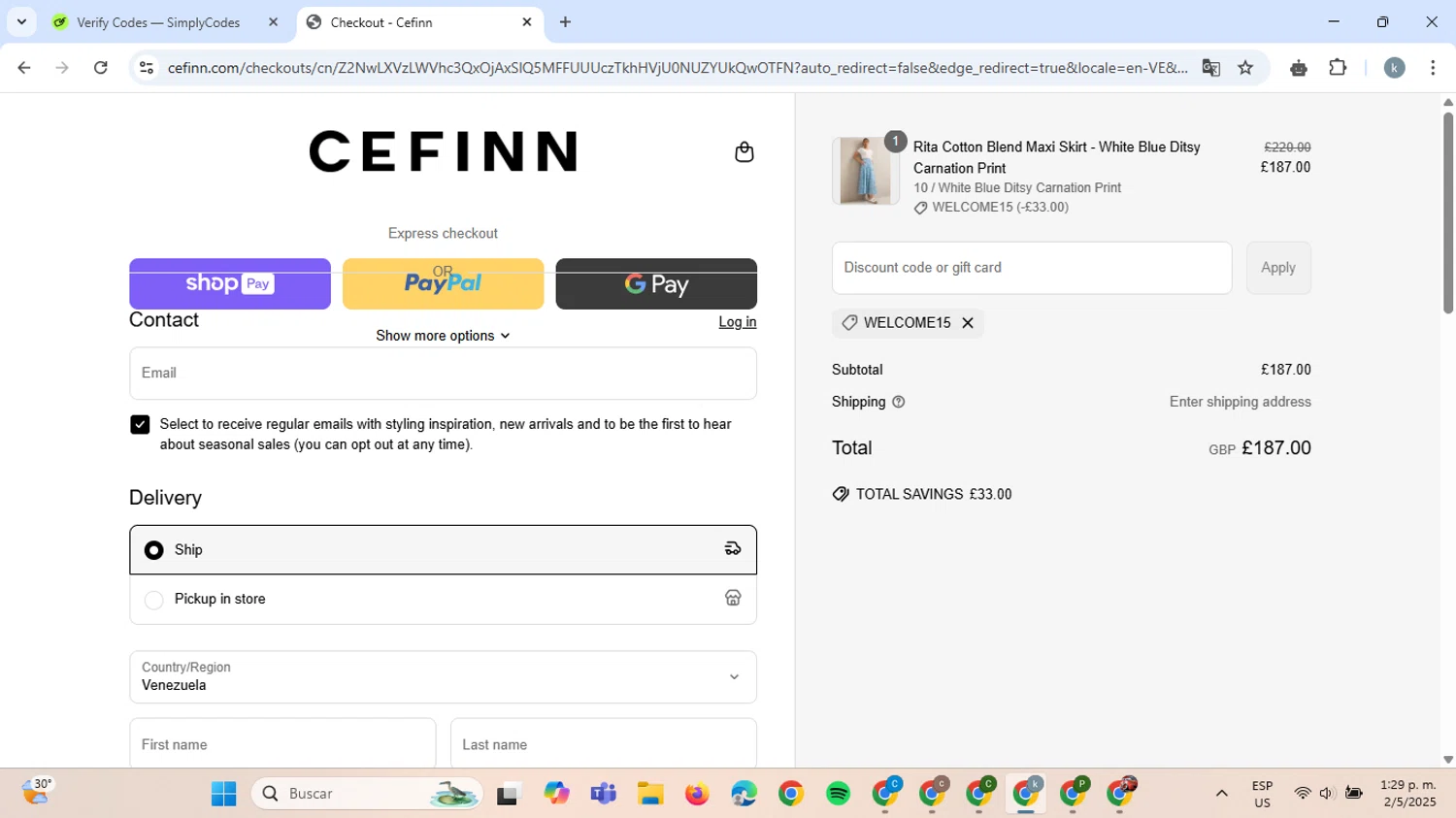1456x818 pixels.
Task: Open the volume speaker tray icon
Action: pos(1327,794)
